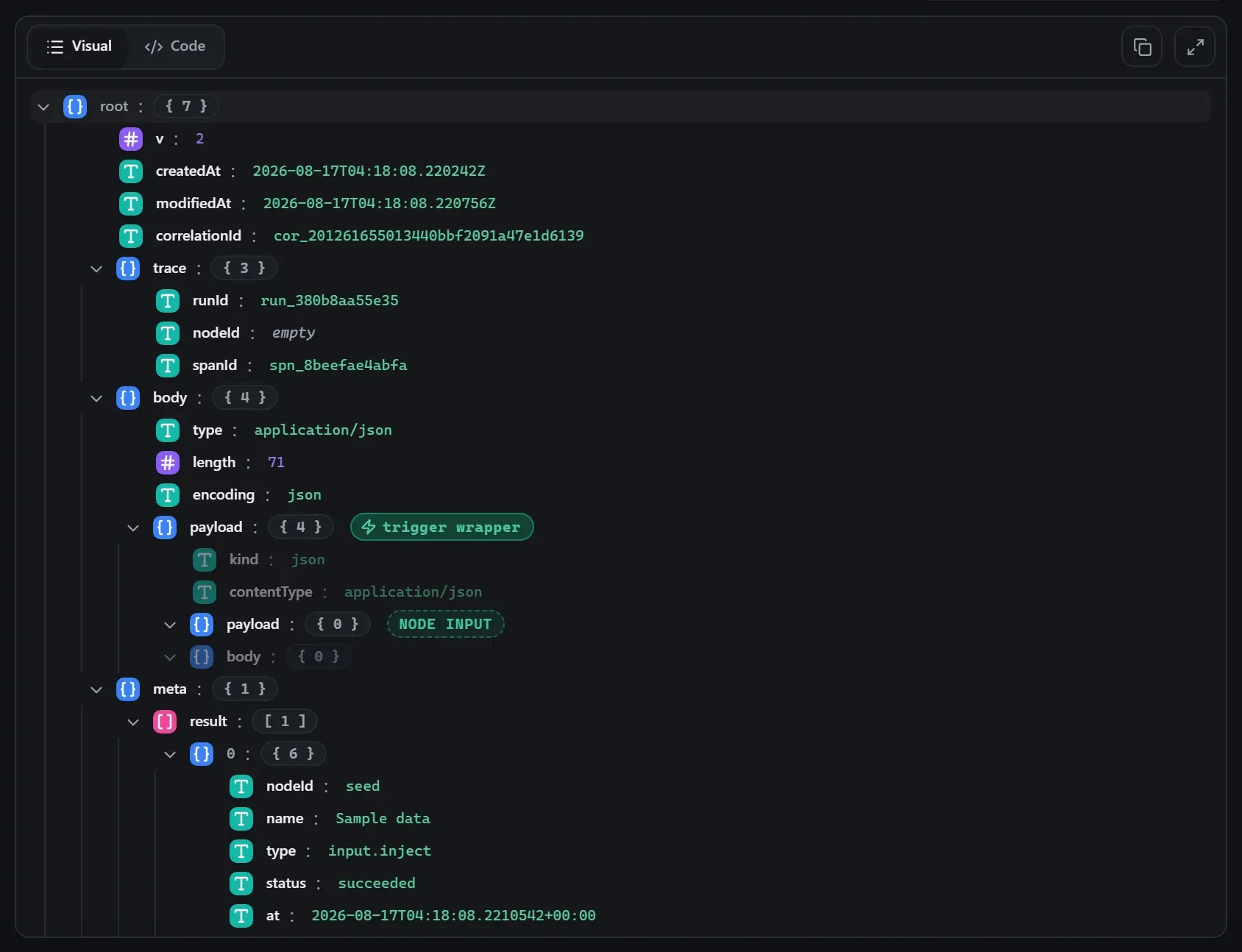
Task: Click the trace { 3 } count badge
Action: click(x=244, y=268)
